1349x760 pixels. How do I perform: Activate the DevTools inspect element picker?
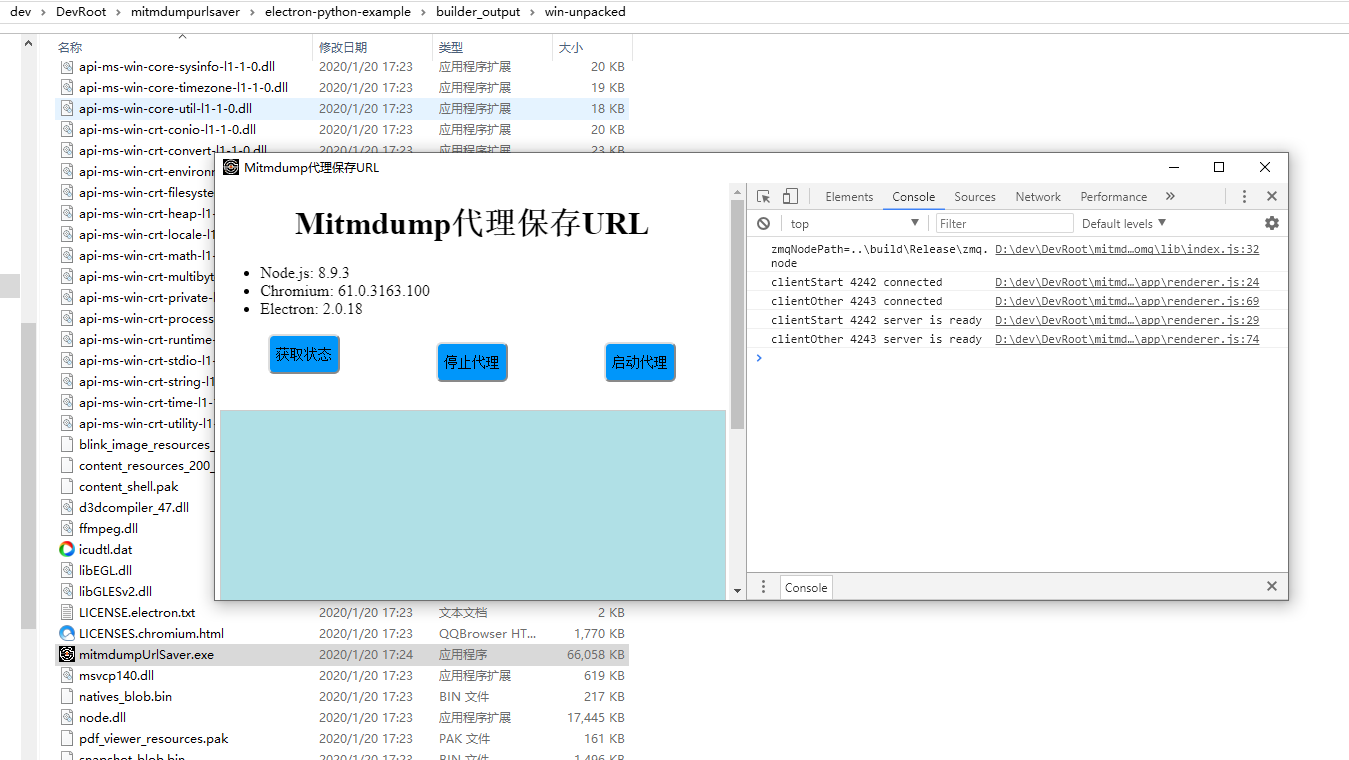pyautogui.click(x=764, y=197)
